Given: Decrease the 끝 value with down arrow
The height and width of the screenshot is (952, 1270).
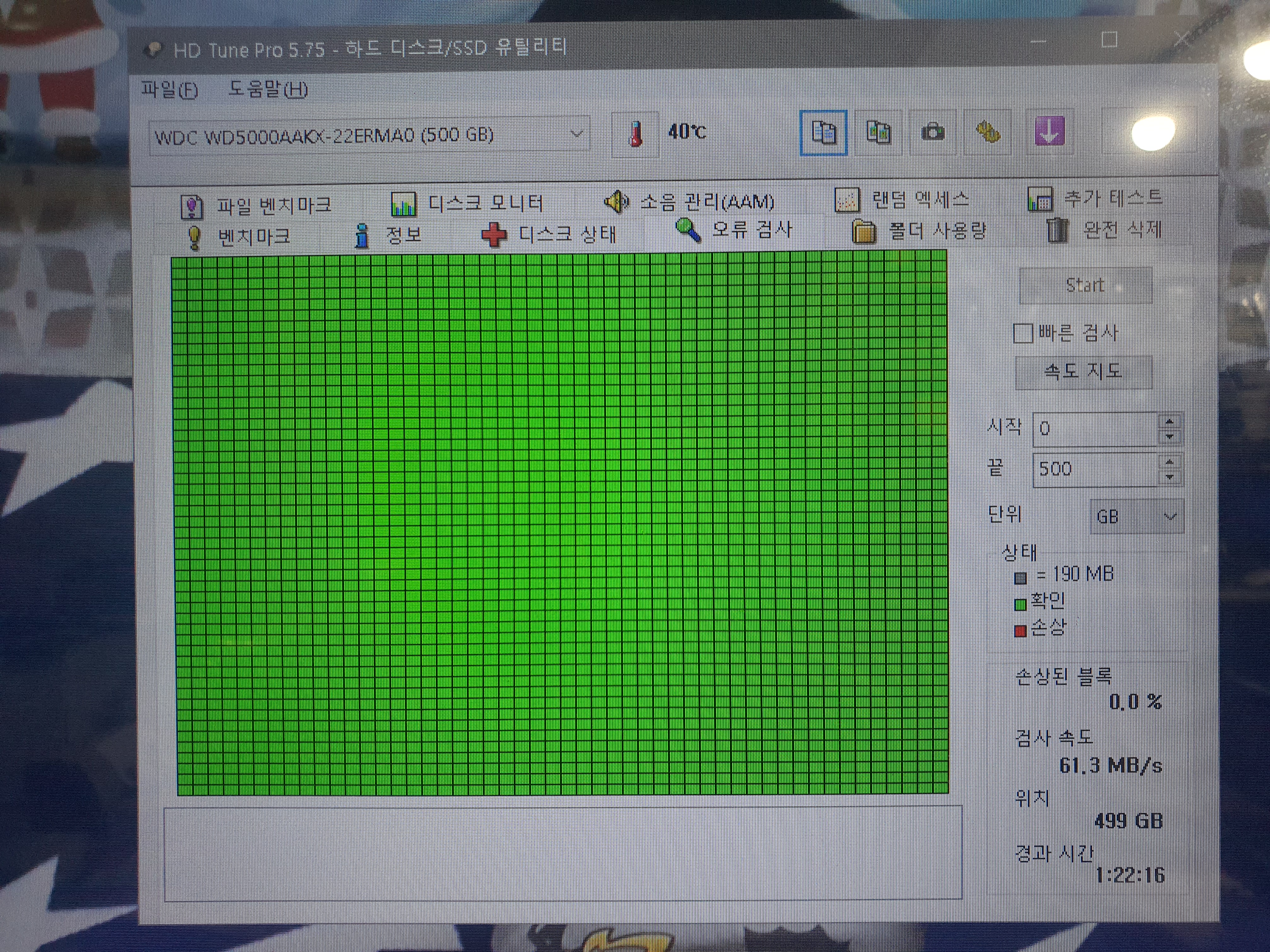Looking at the screenshot, I should tap(1170, 478).
